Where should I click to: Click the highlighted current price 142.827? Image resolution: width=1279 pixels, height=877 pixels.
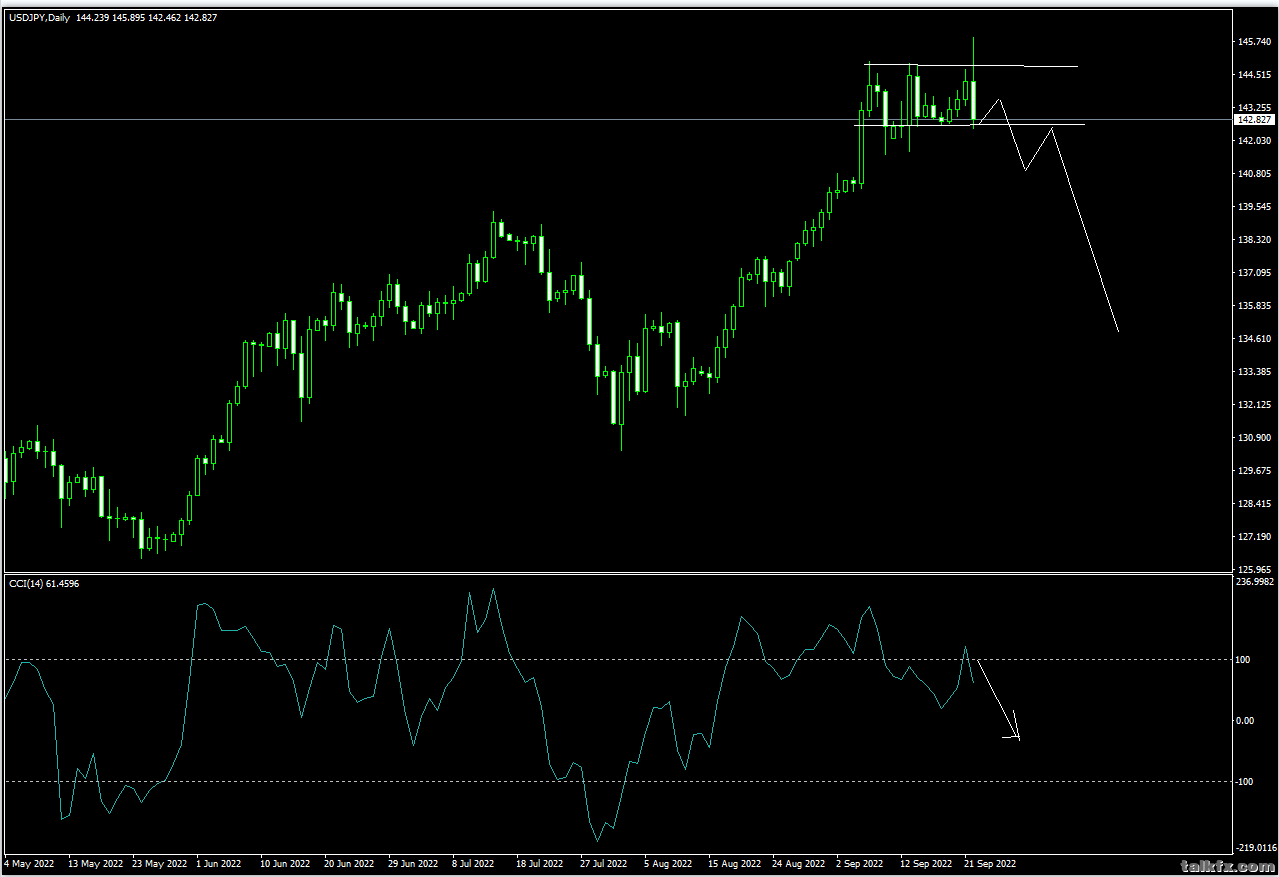tap(1254, 119)
